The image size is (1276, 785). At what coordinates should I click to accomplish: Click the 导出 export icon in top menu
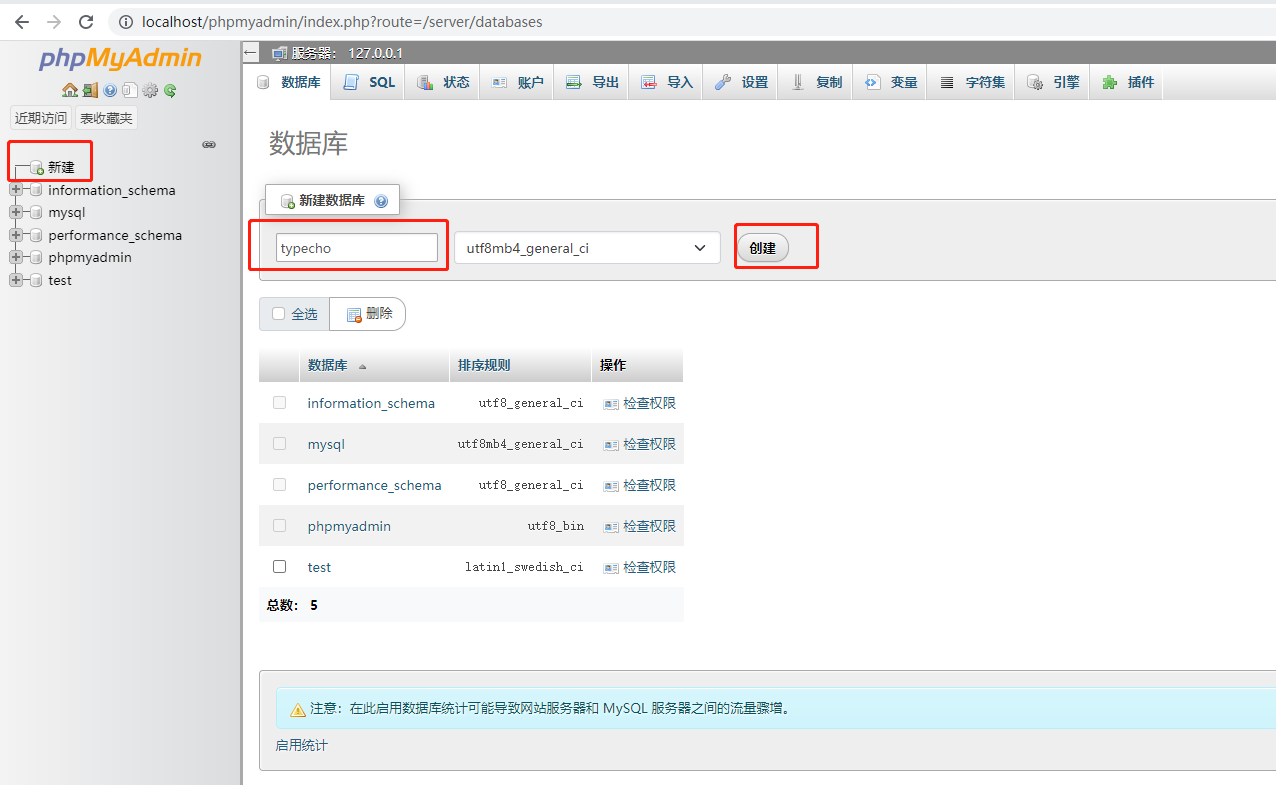pos(573,82)
